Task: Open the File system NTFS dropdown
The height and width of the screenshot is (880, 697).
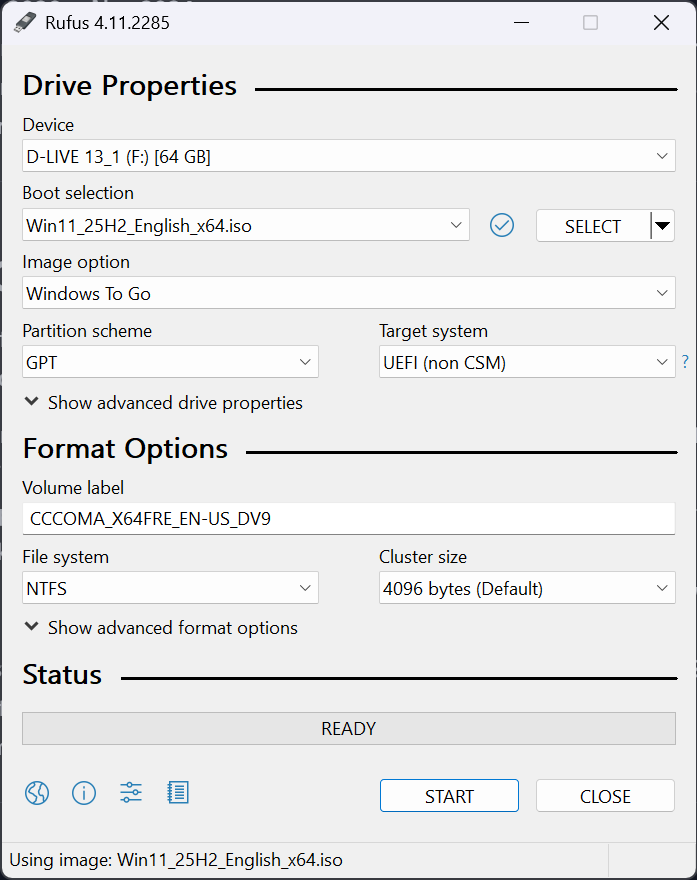Action: (170, 589)
